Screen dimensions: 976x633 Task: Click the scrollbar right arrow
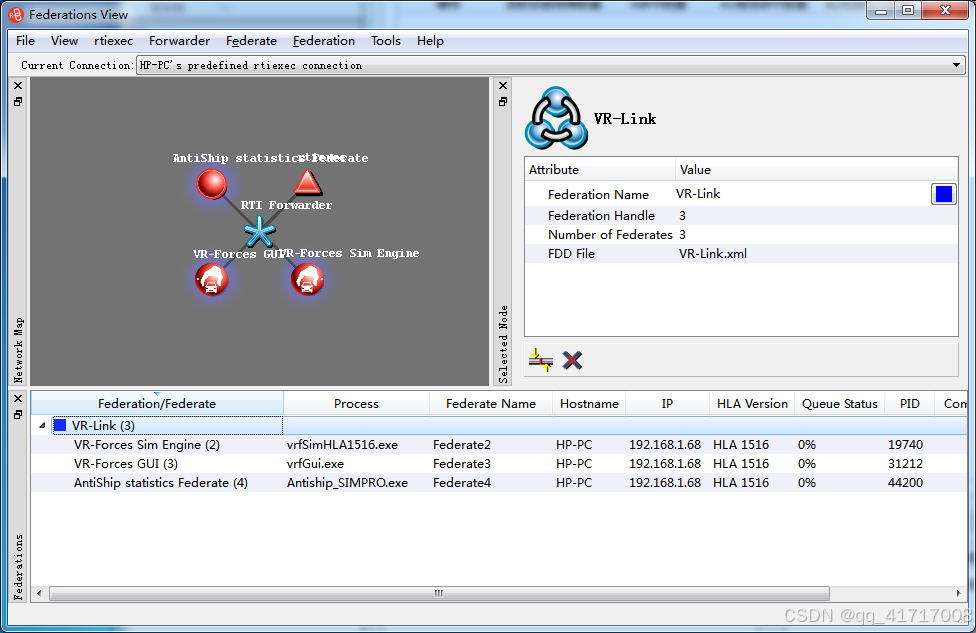[x=959, y=593]
